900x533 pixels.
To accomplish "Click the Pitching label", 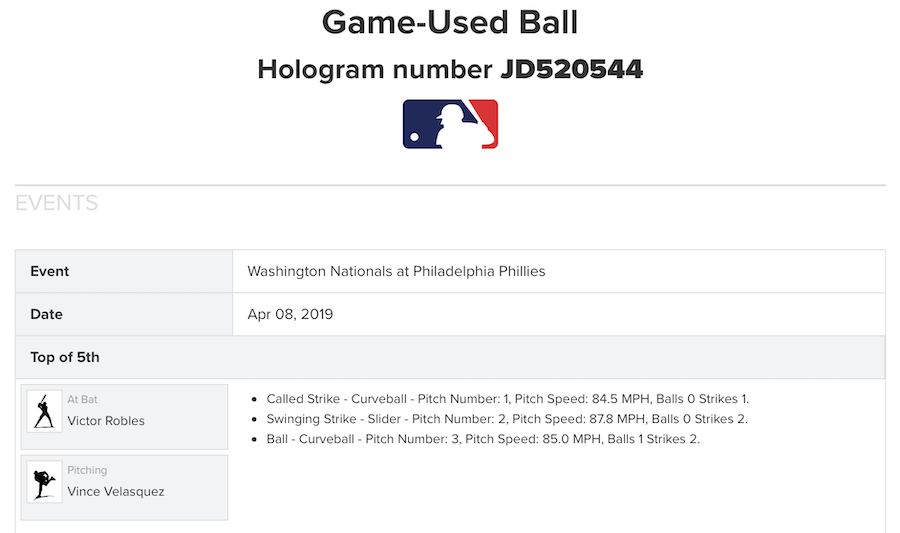I will tap(87, 470).
